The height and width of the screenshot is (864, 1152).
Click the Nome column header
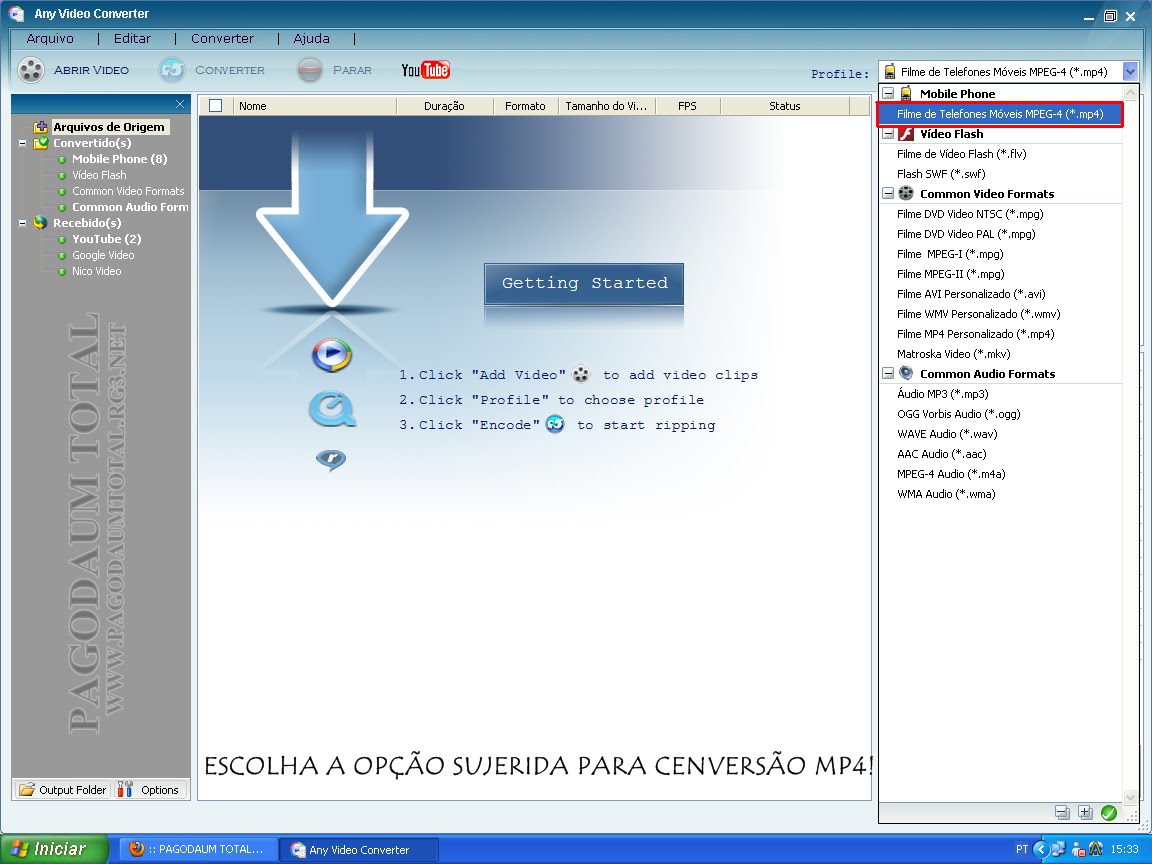click(x=314, y=106)
